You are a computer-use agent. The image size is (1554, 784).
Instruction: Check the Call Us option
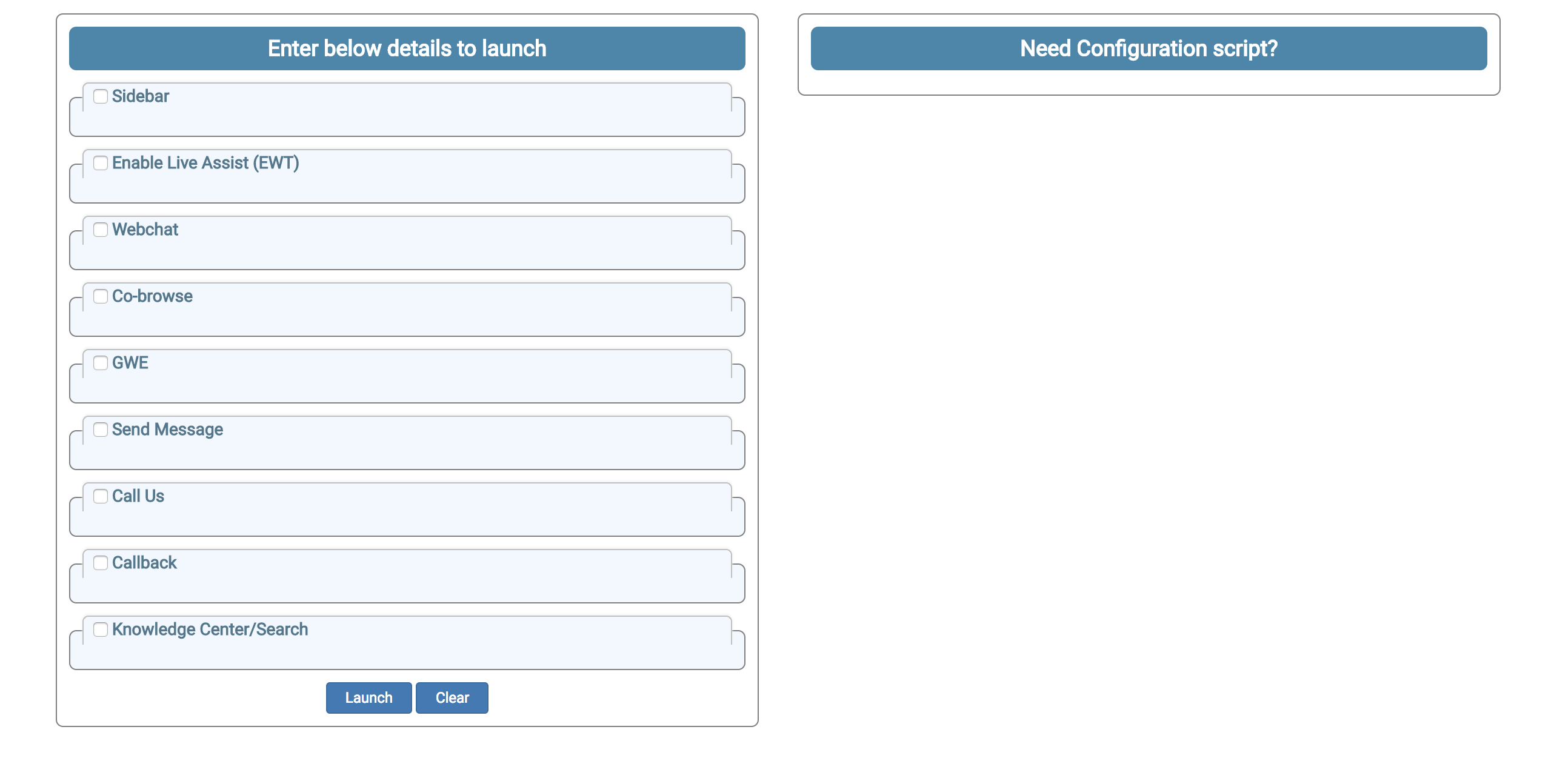[101, 496]
